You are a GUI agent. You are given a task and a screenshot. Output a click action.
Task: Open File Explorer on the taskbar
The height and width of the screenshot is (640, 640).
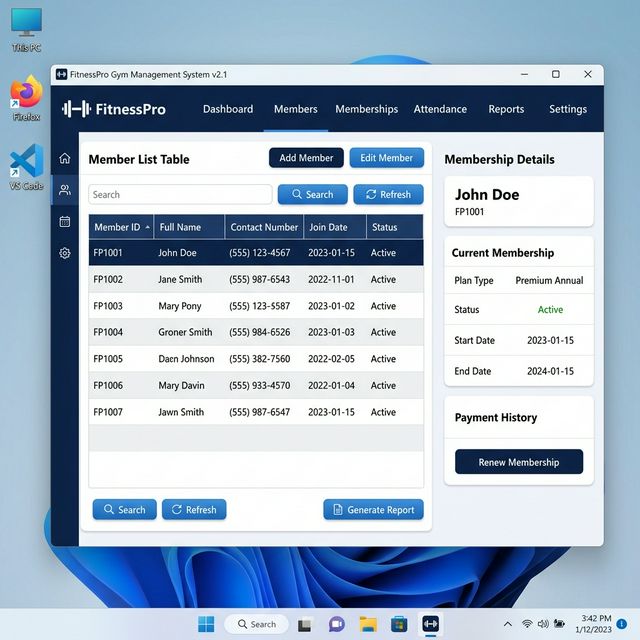[x=368, y=624]
